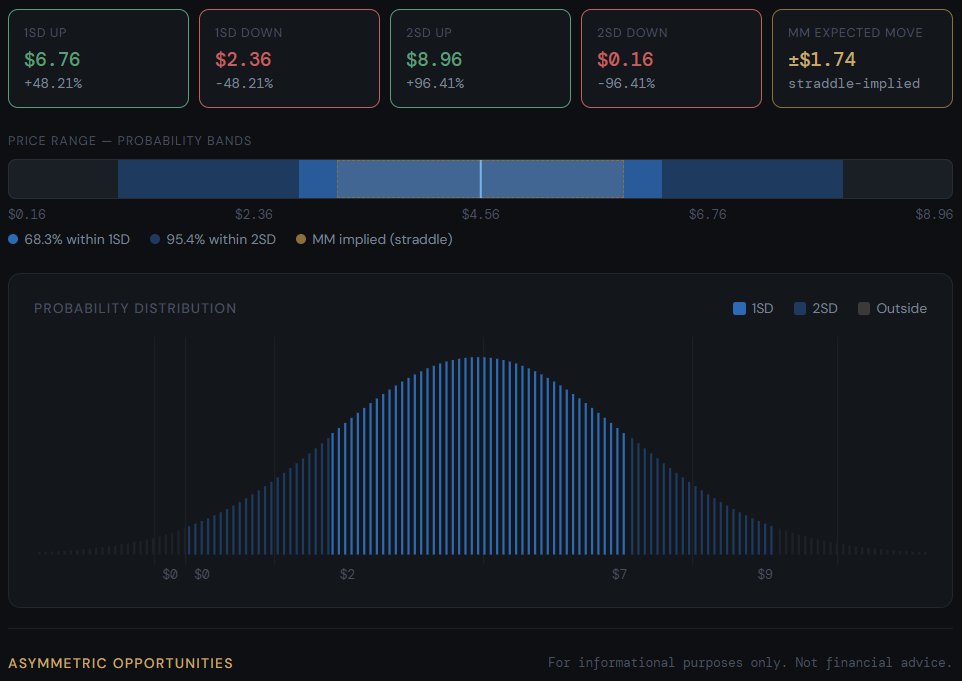Click the +48.21% percentage text
The width and height of the screenshot is (962, 681).
pos(53,83)
